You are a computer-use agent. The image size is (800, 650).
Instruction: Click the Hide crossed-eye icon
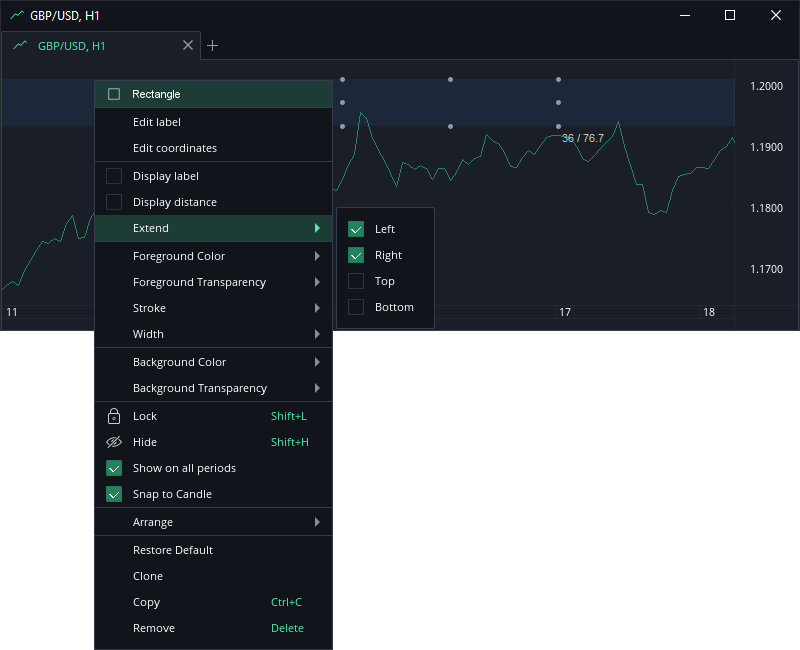point(114,442)
